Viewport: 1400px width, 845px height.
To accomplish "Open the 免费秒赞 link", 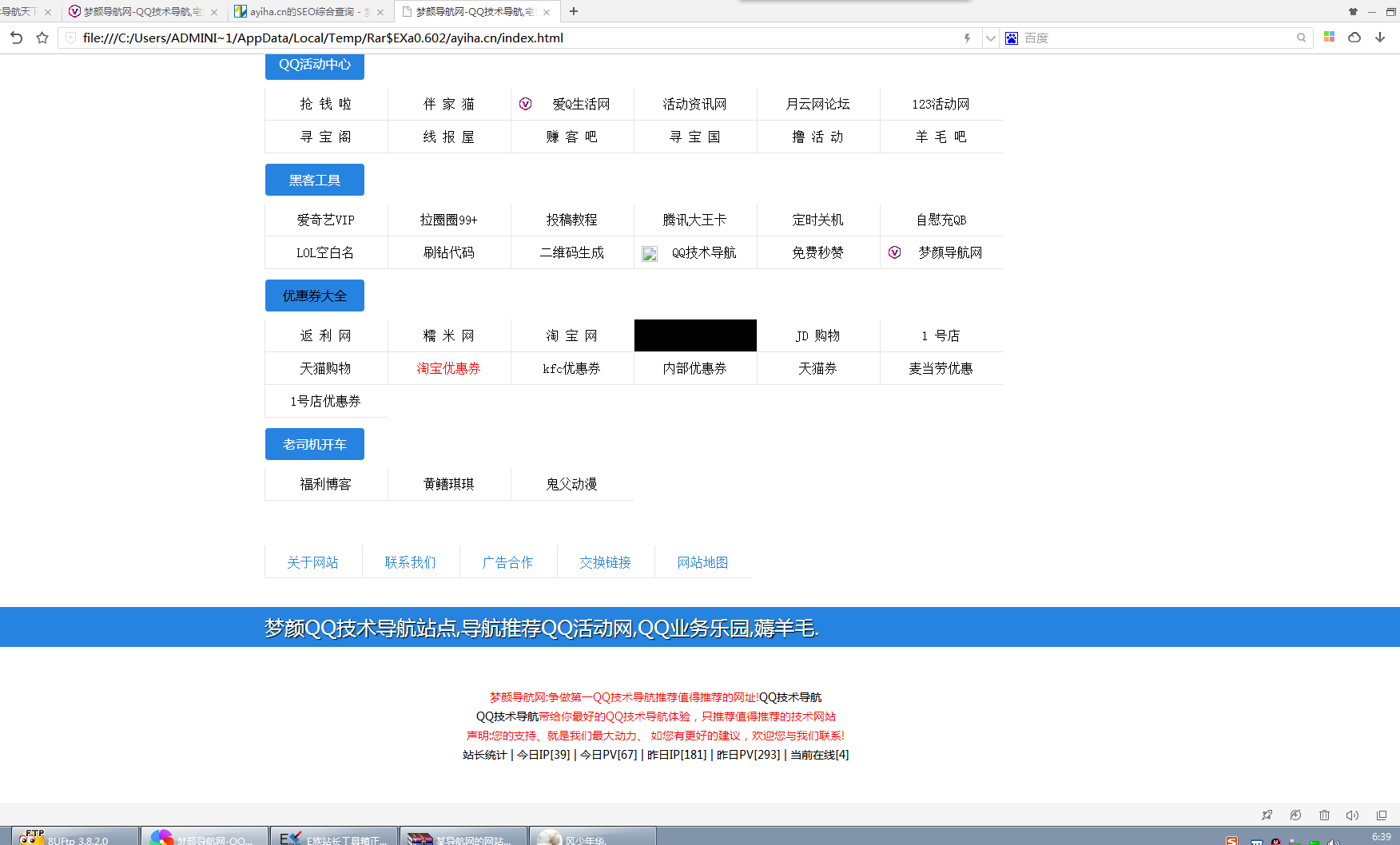I will [x=818, y=252].
